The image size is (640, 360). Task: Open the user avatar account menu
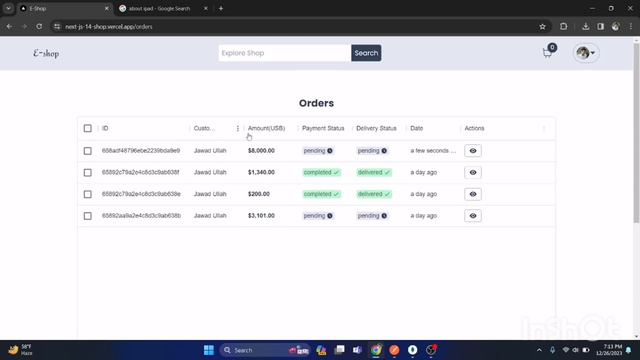point(586,53)
